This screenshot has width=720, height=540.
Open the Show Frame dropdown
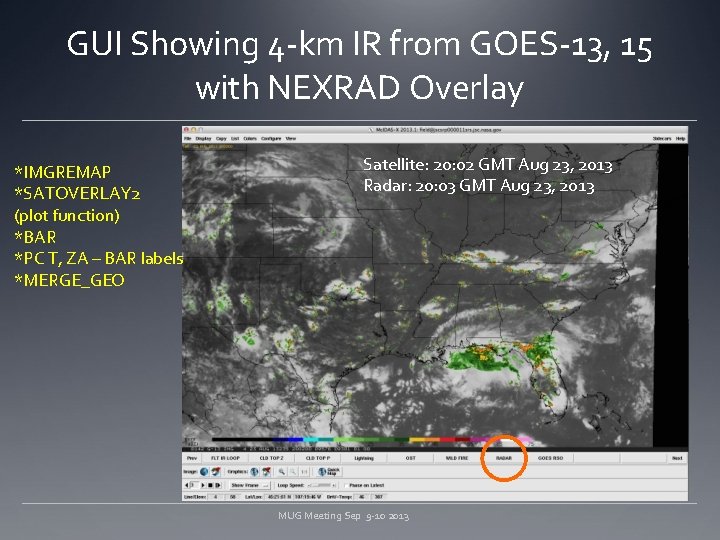pos(250,485)
